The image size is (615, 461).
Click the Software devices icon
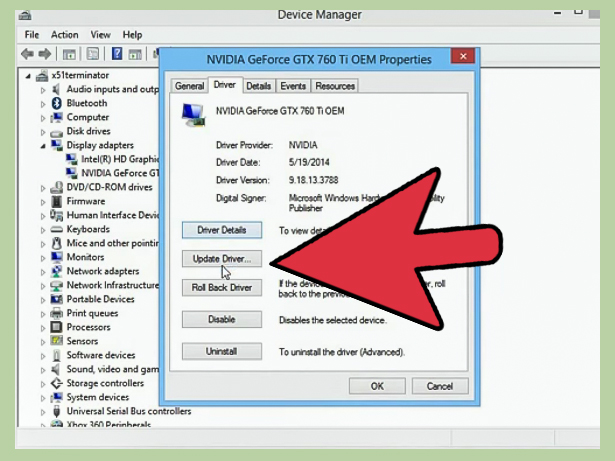[x=57, y=355]
